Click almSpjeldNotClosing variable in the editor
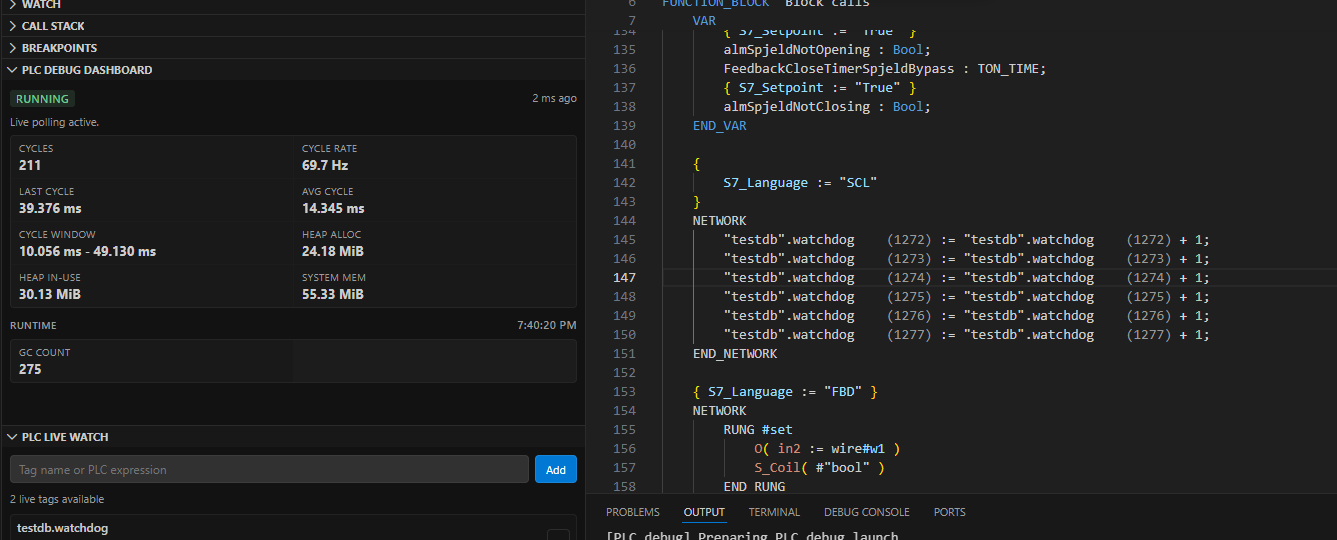This screenshot has height=540, width=1337. click(x=797, y=107)
